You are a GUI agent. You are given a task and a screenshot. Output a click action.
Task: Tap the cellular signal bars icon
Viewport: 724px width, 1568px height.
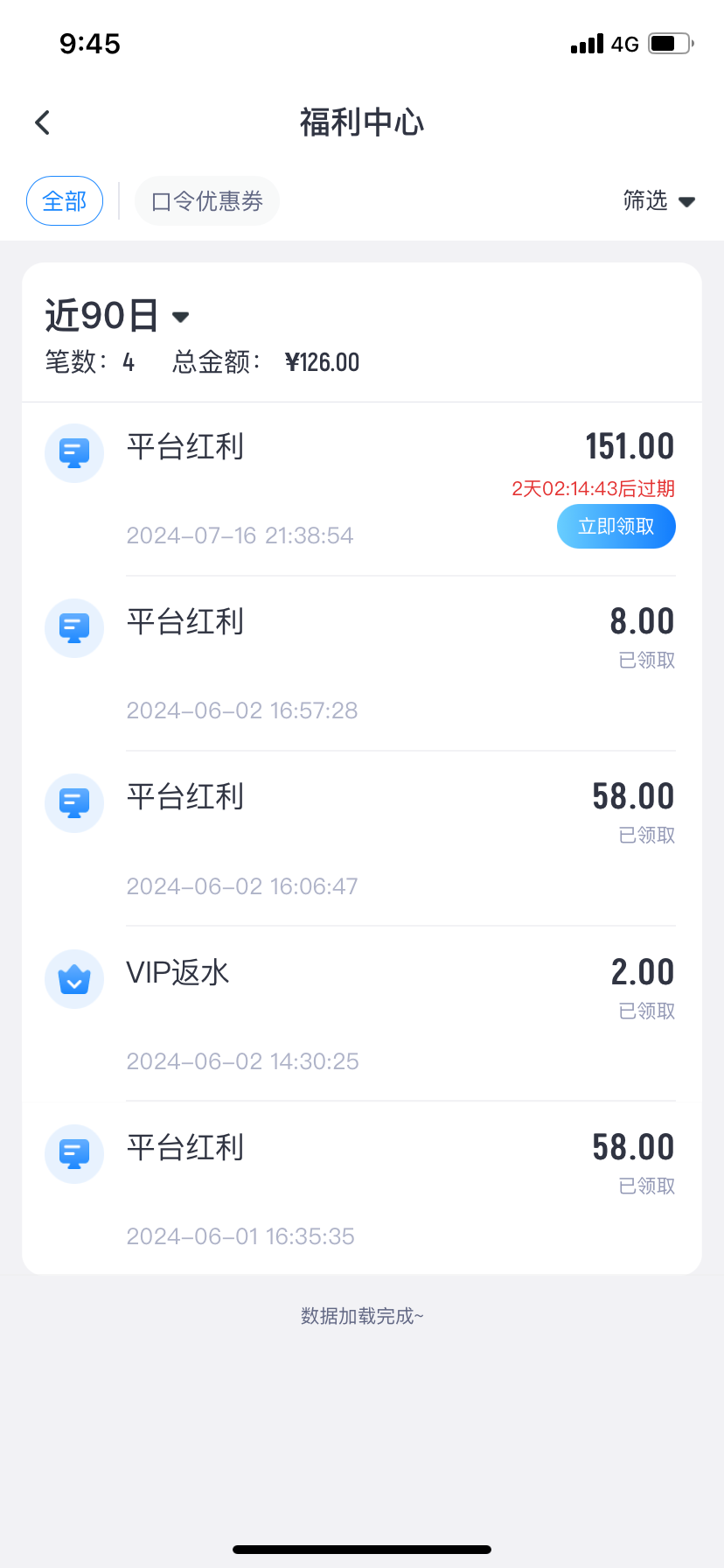pos(587,44)
